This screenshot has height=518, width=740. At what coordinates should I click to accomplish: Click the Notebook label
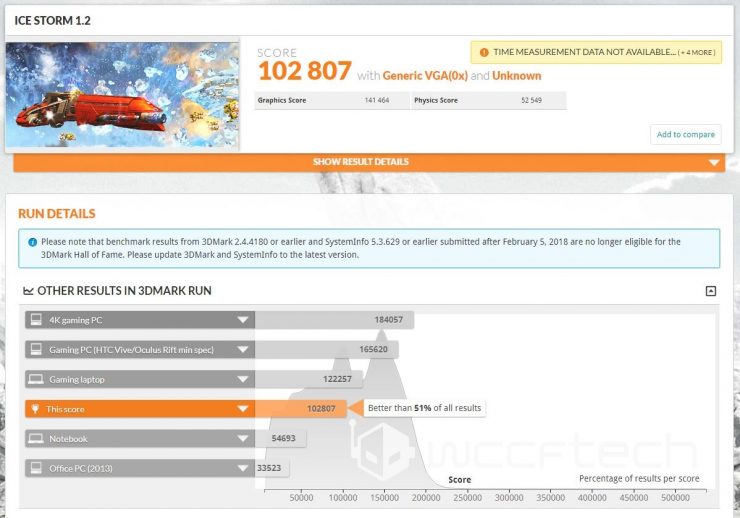click(68, 439)
